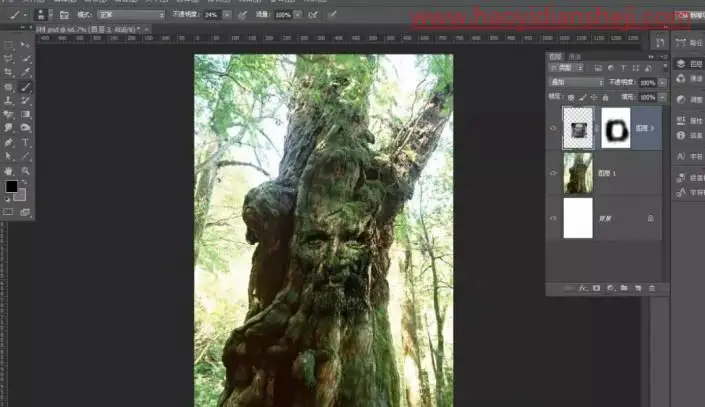Screen dimensions: 705x407
Task: Select the Eraser tool
Action: click(9, 115)
